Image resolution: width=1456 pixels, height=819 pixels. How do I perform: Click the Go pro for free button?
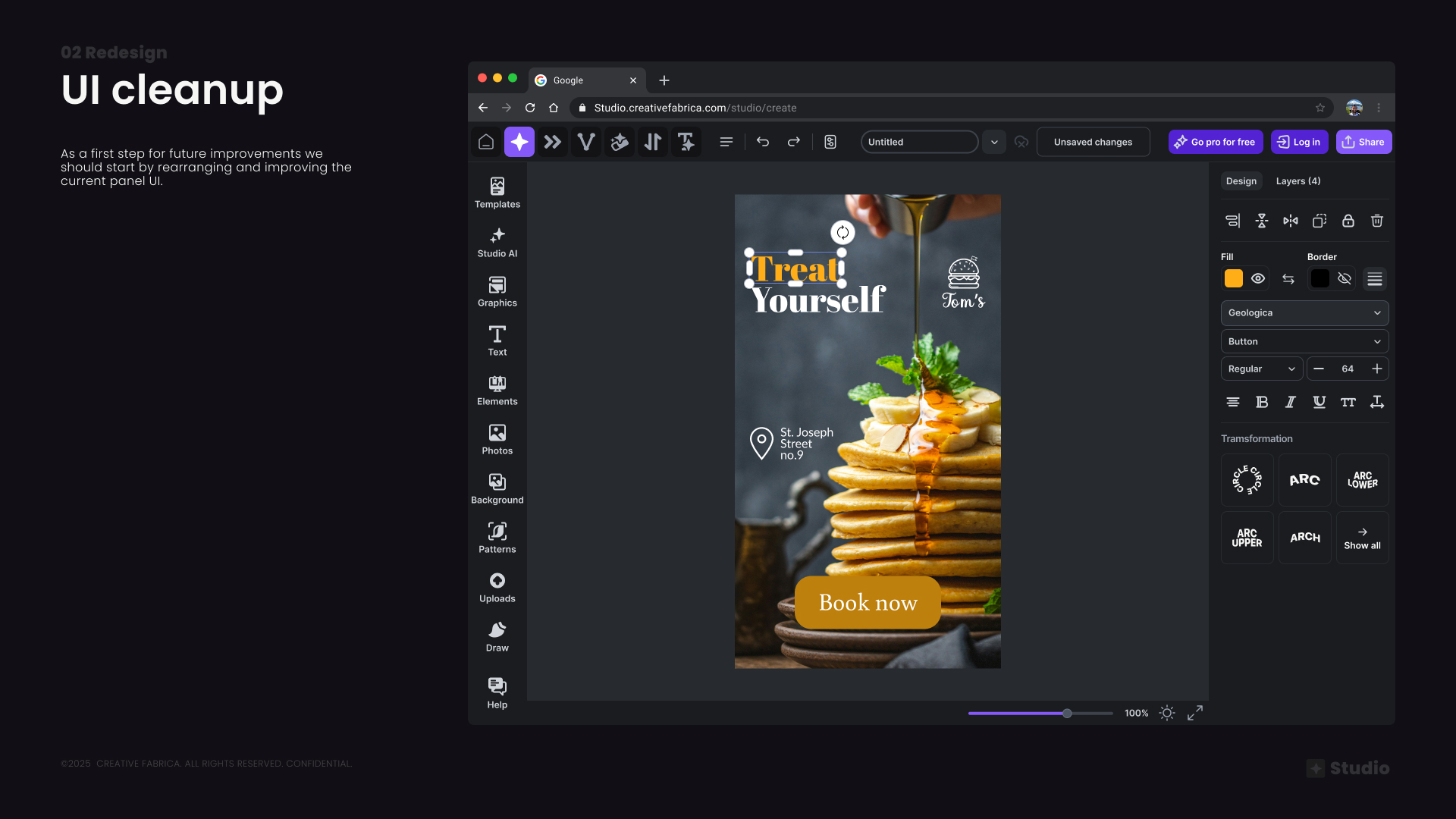[x=1215, y=142]
